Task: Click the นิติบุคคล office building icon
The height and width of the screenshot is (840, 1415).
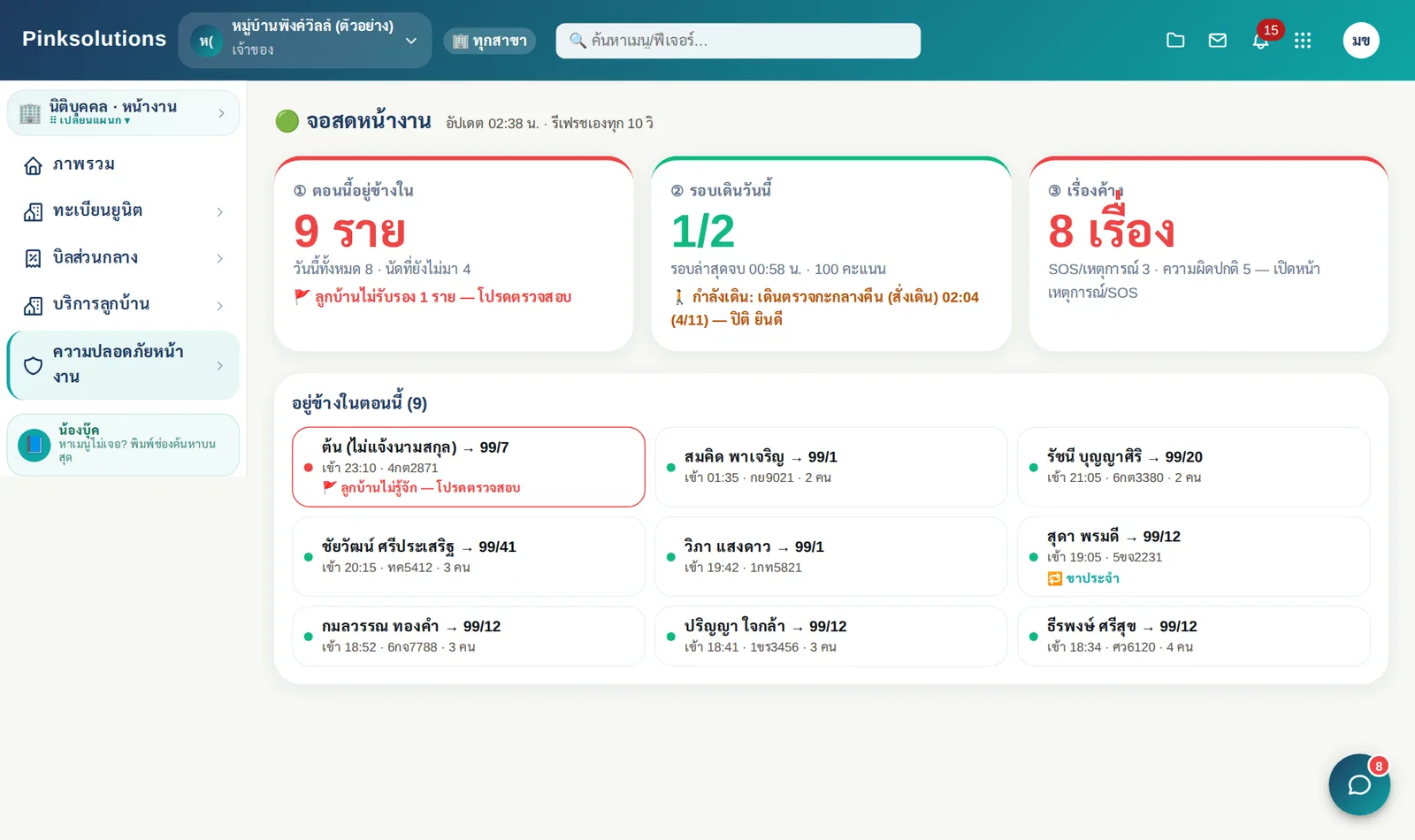Action: point(30,113)
